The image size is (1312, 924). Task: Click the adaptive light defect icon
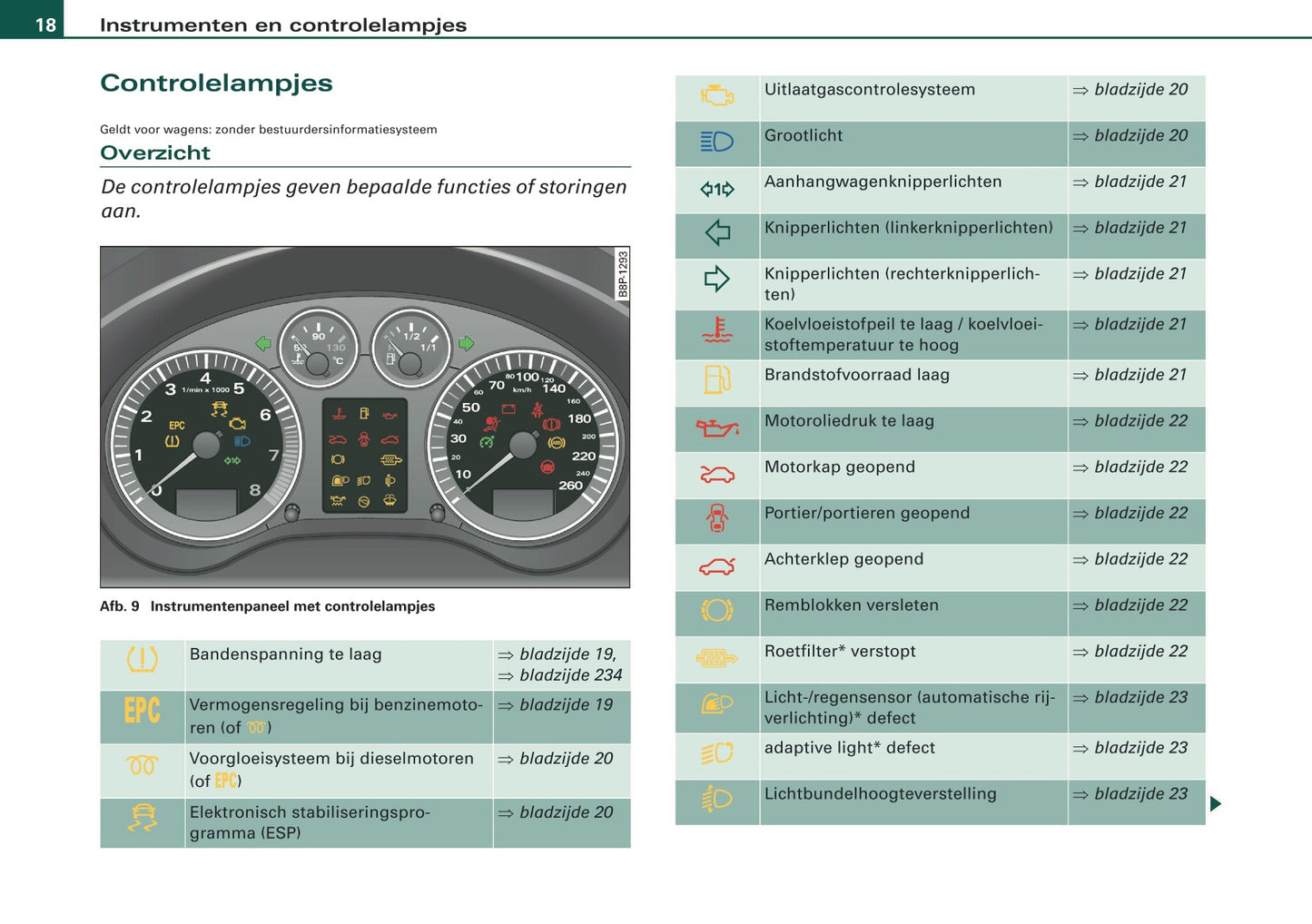[716, 753]
